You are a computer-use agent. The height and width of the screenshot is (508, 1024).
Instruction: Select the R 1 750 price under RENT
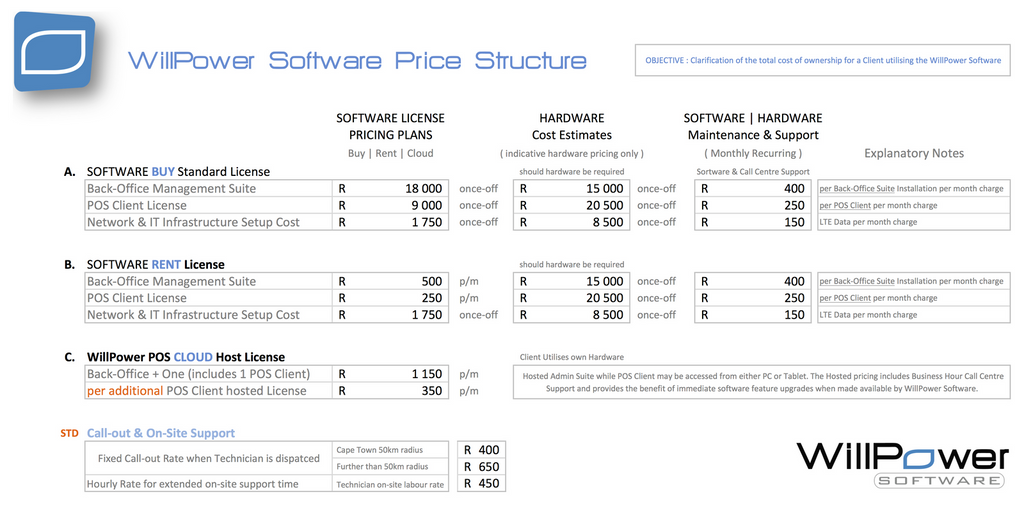click(x=391, y=315)
